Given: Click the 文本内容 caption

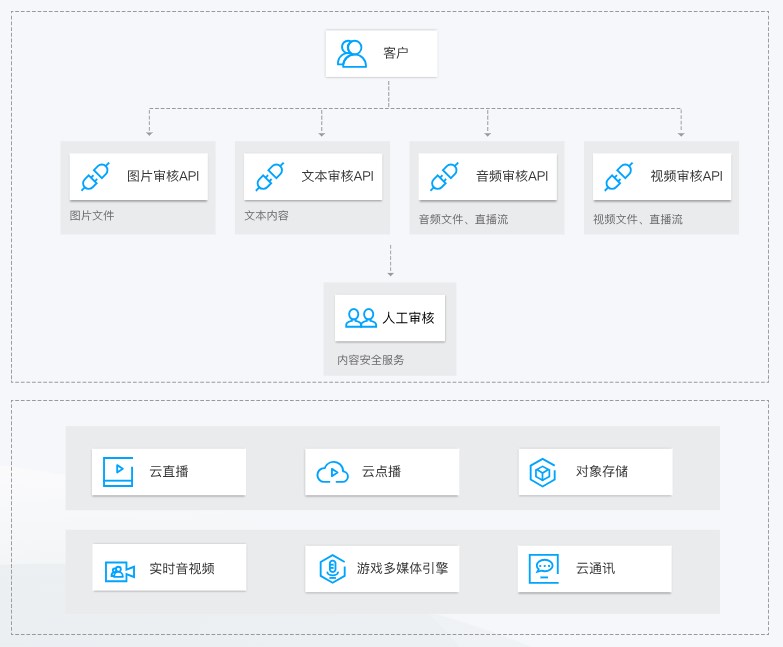Looking at the screenshot, I should pyautogui.click(x=266, y=216).
